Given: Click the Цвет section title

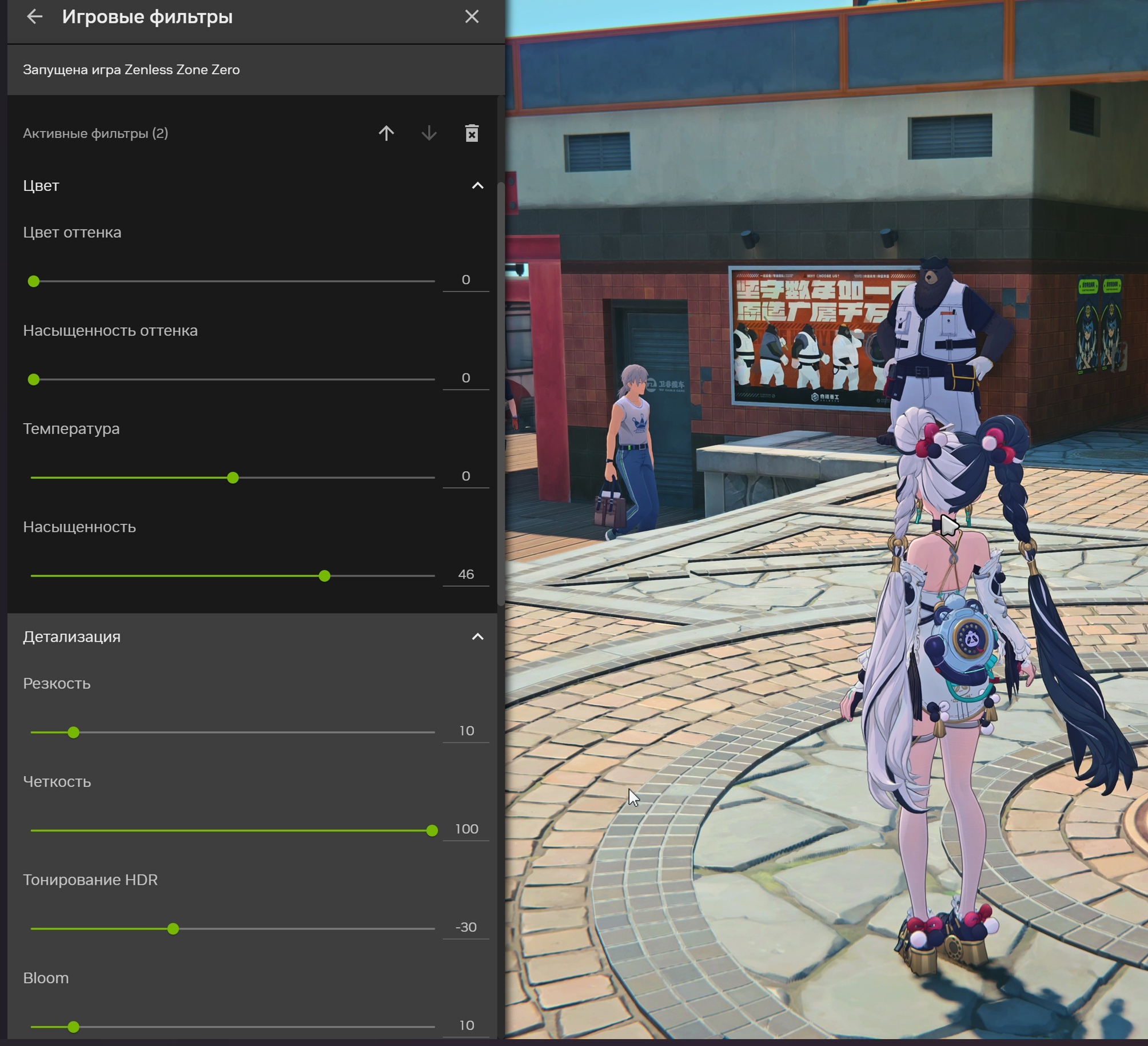Looking at the screenshot, I should [41, 186].
